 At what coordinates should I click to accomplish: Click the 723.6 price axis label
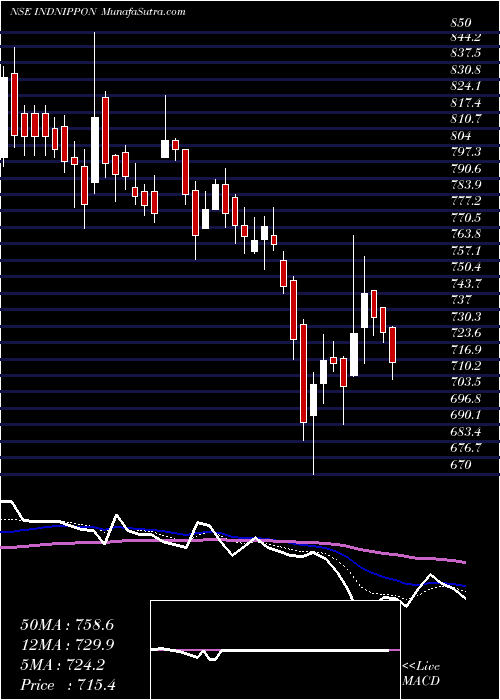pyautogui.click(x=466, y=333)
